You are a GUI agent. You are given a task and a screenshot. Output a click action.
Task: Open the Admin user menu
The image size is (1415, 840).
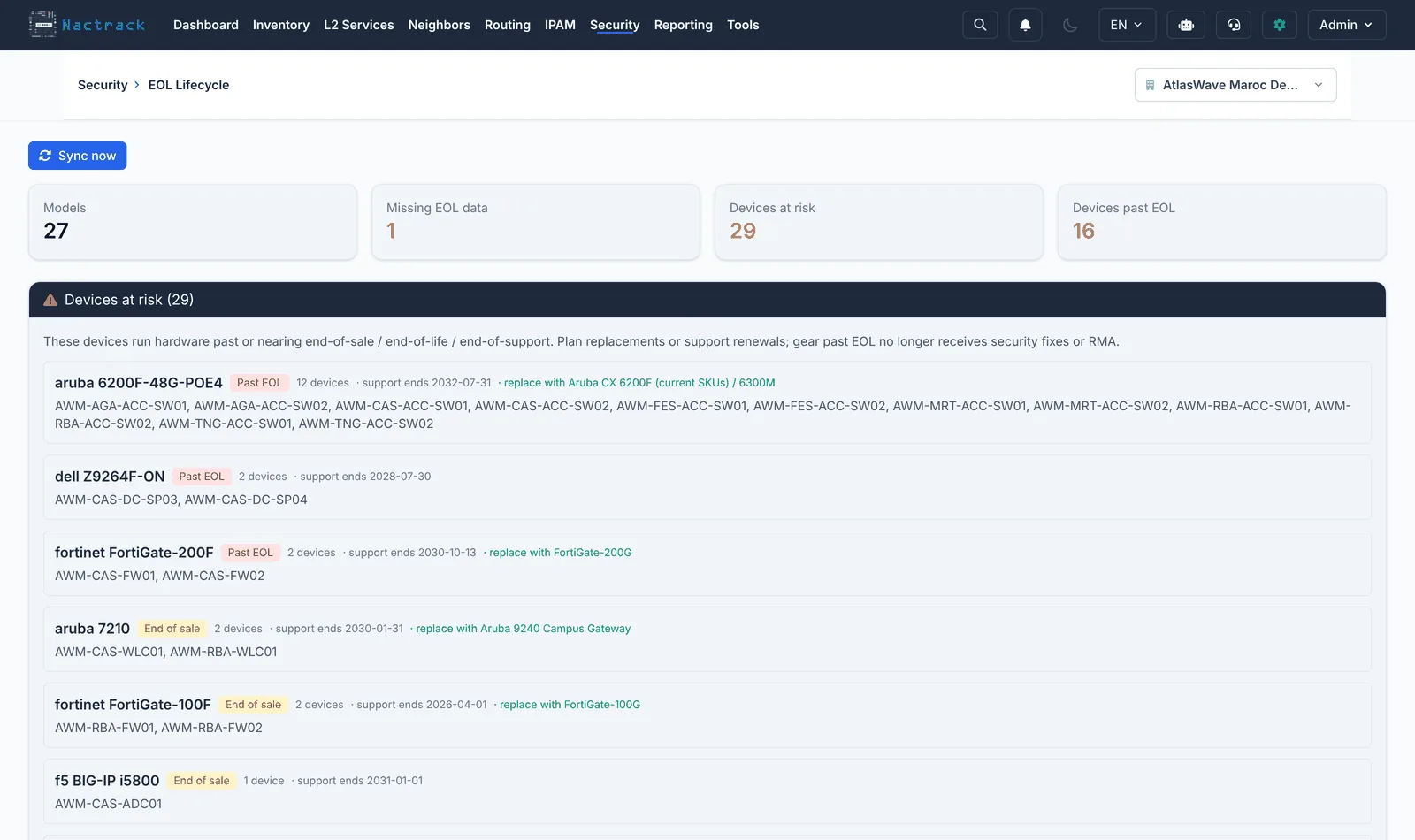1347,25
